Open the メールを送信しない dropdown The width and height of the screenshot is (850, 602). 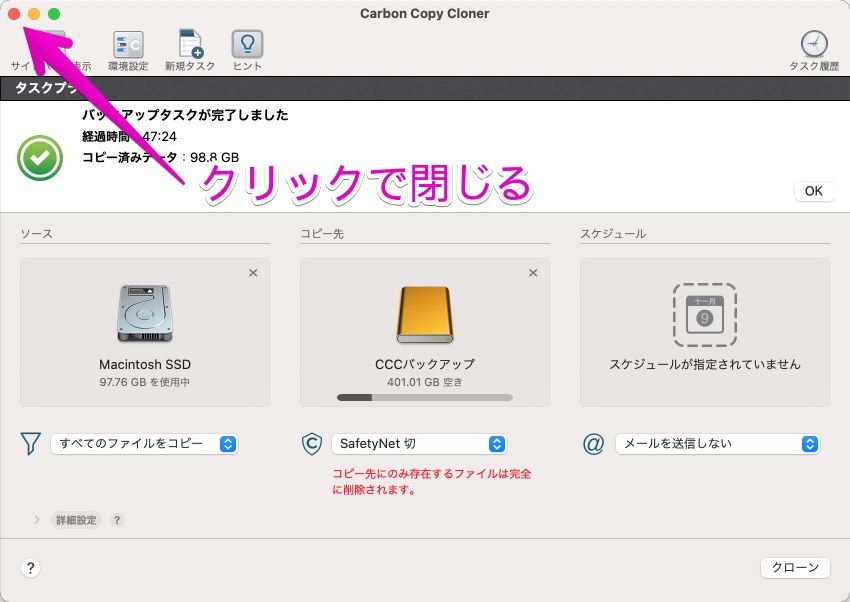(717, 444)
